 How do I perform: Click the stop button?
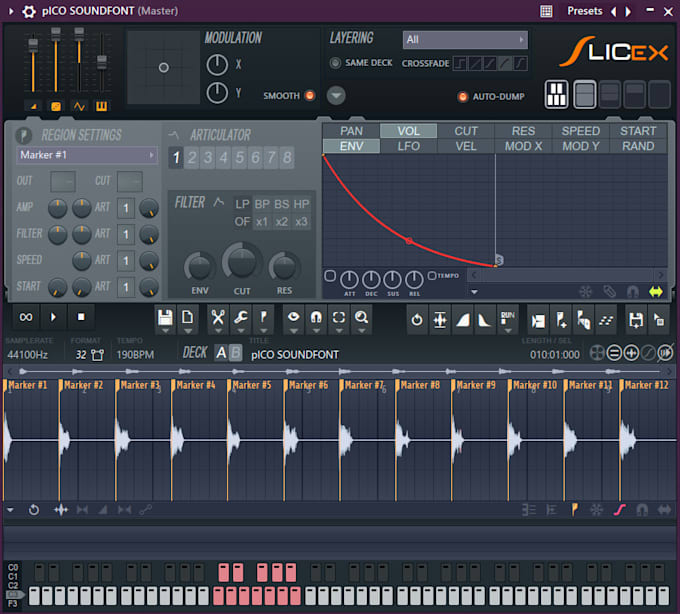click(x=81, y=317)
